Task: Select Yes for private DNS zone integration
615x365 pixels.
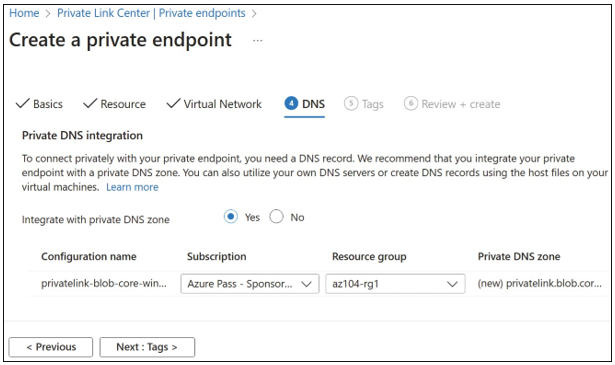Action: (x=231, y=216)
